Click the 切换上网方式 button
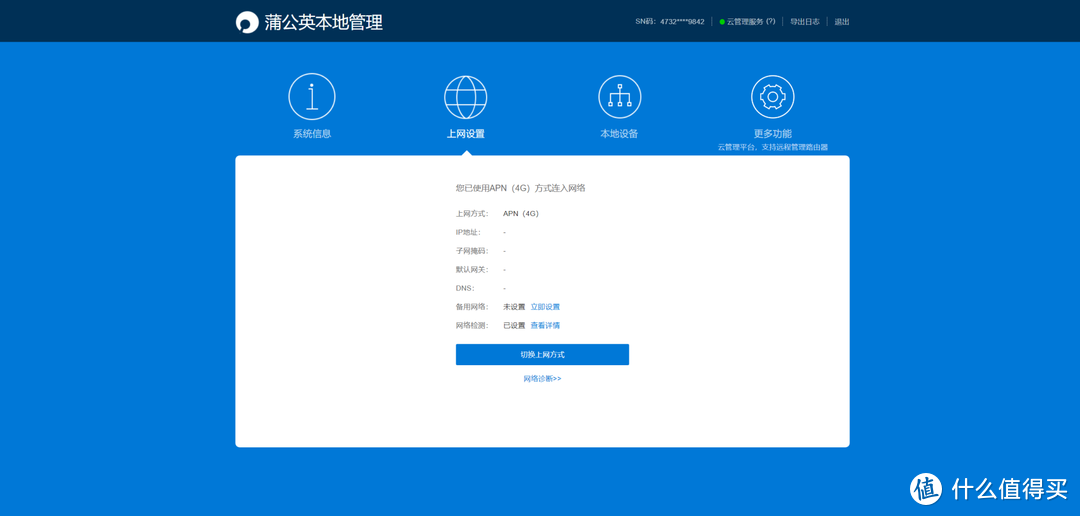This screenshot has width=1080, height=516. (542, 355)
